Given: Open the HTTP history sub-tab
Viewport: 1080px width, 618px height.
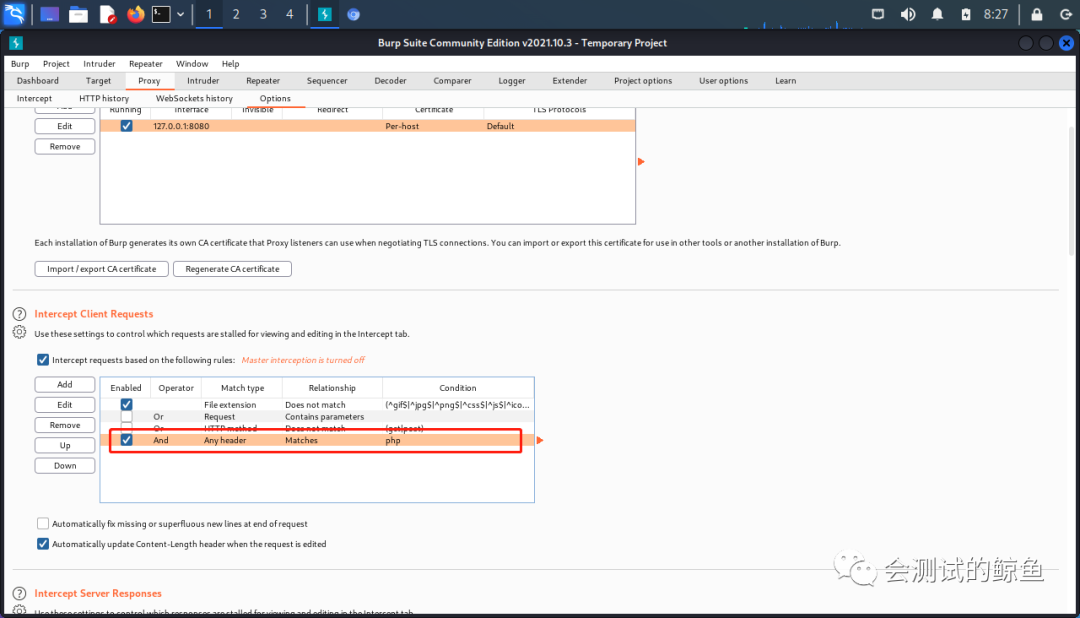Looking at the screenshot, I should point(104,99).
